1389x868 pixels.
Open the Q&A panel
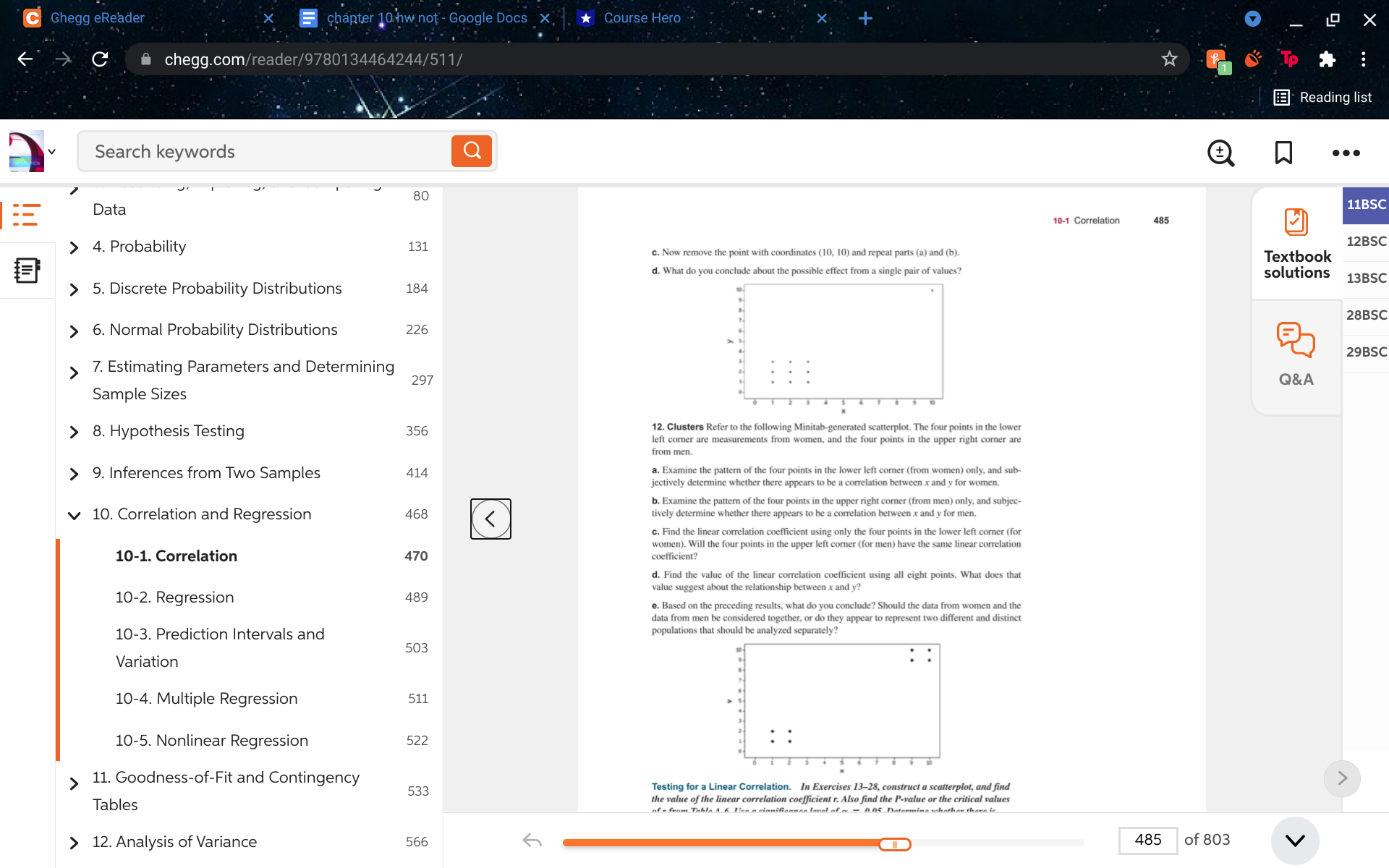click(x=1296, y=354)
